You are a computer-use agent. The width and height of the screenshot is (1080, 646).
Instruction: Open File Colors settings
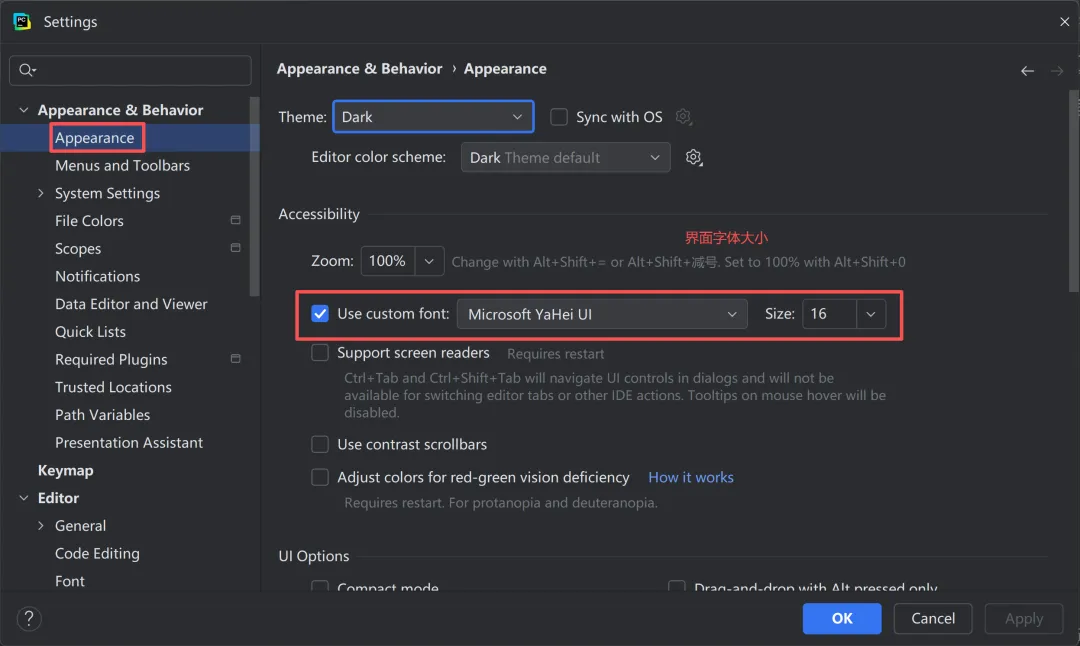[89, 220]
